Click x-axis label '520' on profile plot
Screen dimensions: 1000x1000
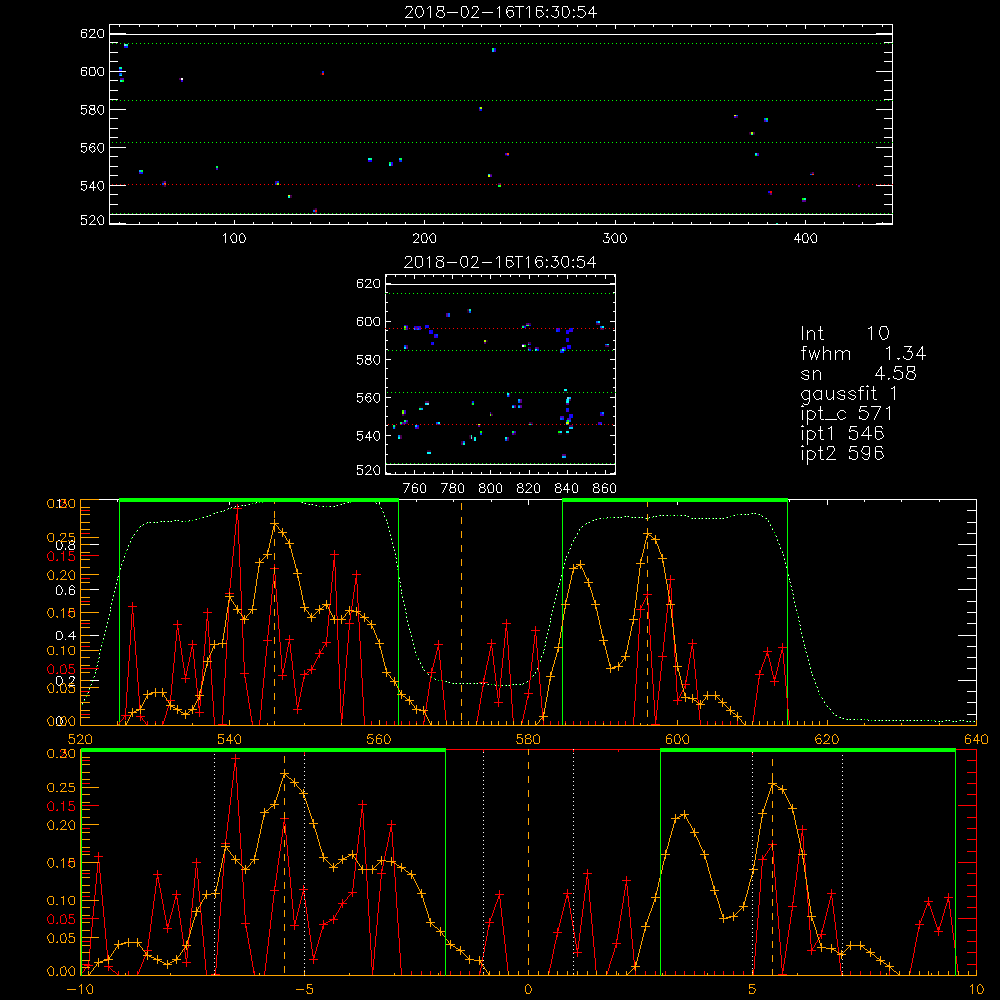(x=80, y=740)
